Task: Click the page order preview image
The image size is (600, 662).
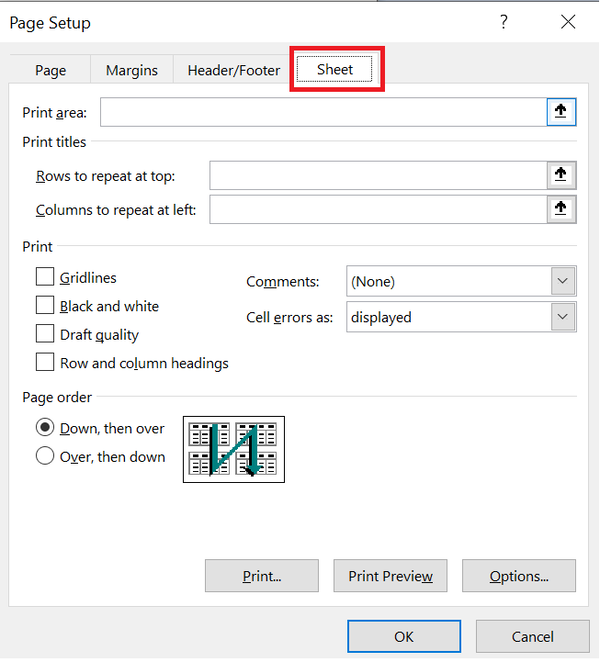Action: click(233, 449)
